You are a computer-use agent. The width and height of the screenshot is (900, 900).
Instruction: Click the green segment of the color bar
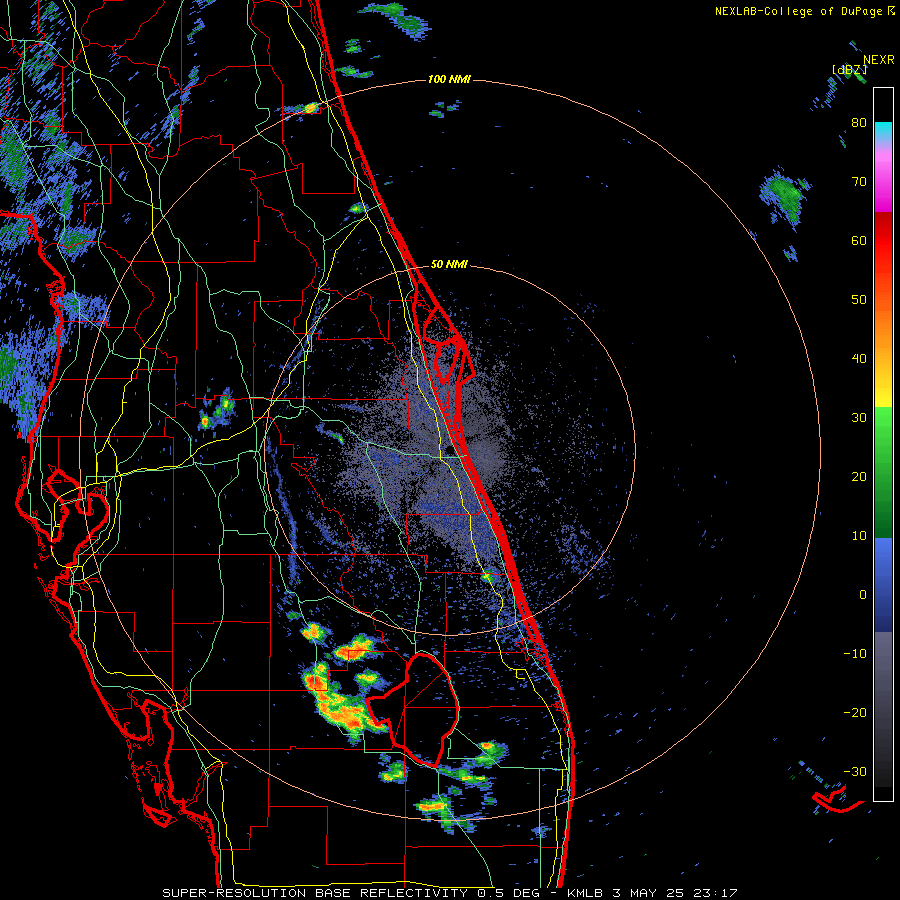tap(883, 472)
